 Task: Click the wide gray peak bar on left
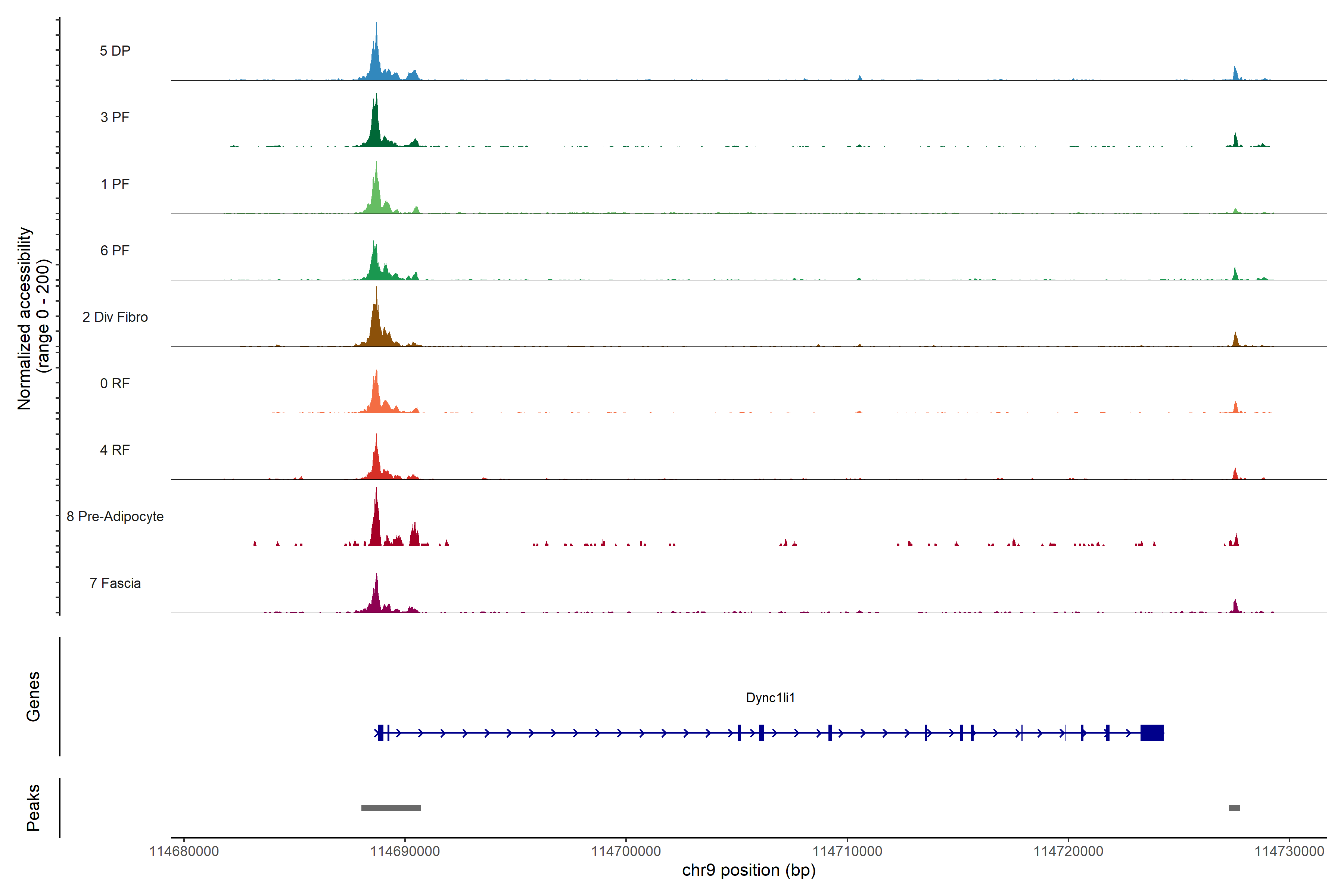[x=391, y=808]
